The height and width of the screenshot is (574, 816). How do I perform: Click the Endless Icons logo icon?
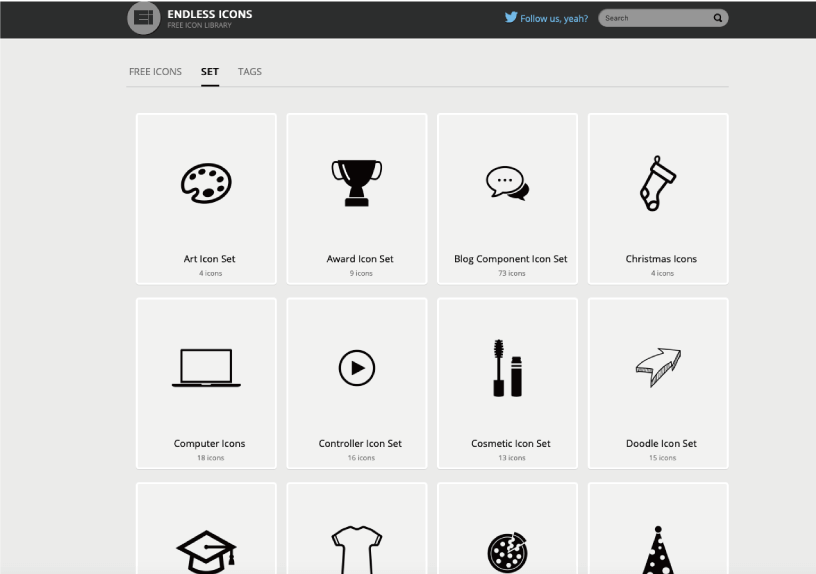click(144, 18)
